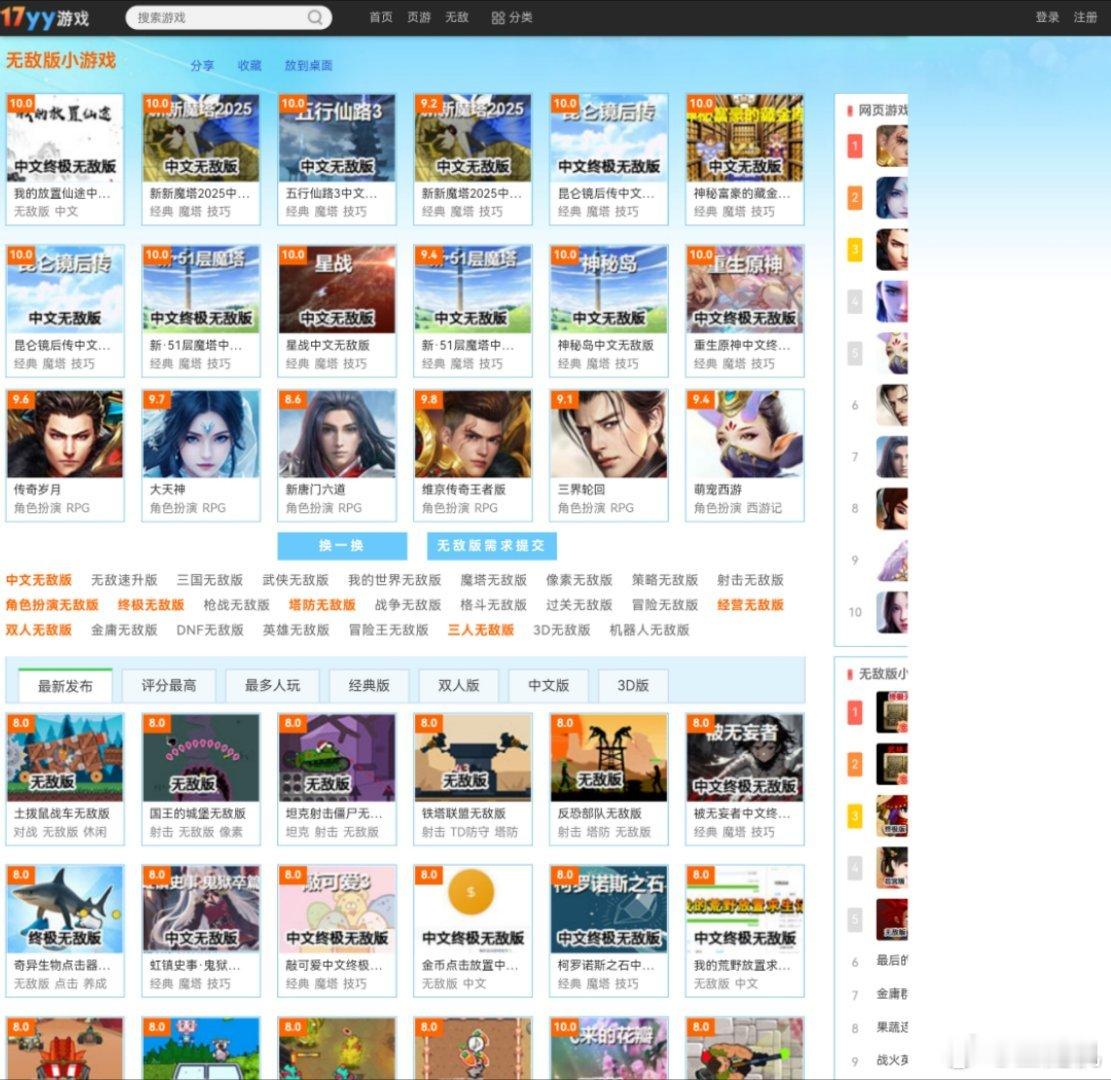
Task: Open the 坦克射击僵尸 game thumbnail
Action: click(337, 758)
